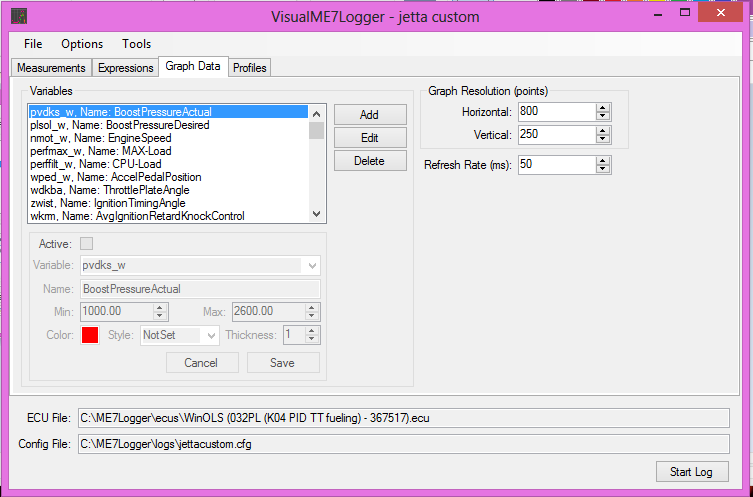Screen dimensions: 753x497
Task: Click the Thickness value field
Action: pyautogui.click(x=294, y=335)
